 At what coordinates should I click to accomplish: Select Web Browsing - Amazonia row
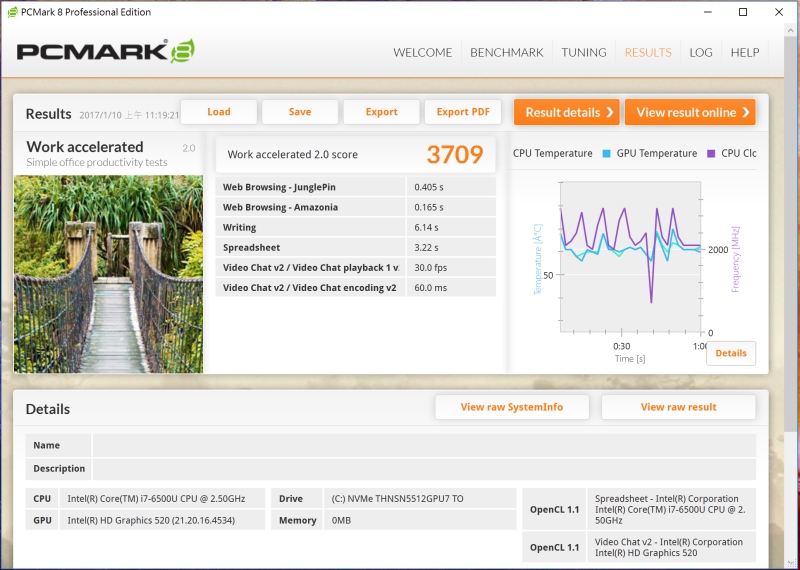pos(356,207)
